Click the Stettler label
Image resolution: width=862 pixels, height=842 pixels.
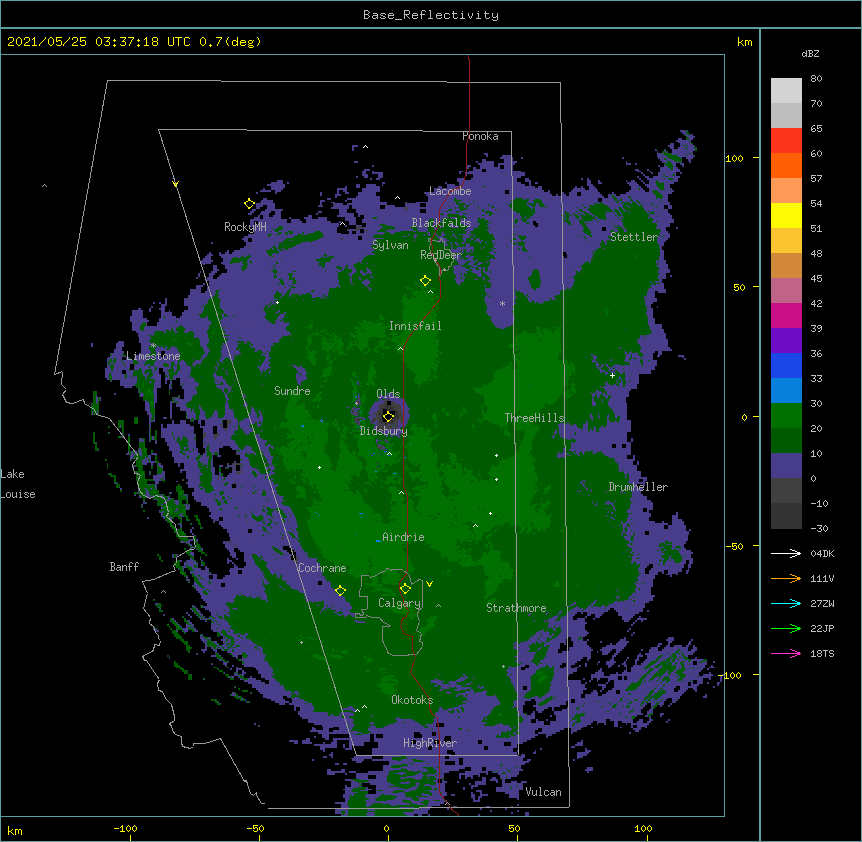pyautogui.click(x=634, y=237)
